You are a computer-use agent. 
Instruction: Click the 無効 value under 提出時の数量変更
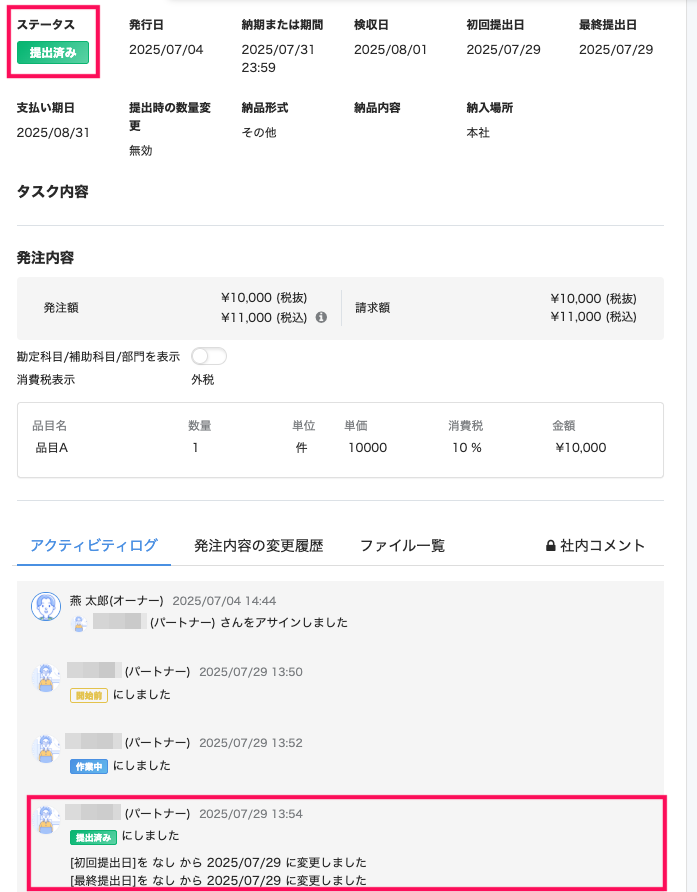click(x=141, y=151)
